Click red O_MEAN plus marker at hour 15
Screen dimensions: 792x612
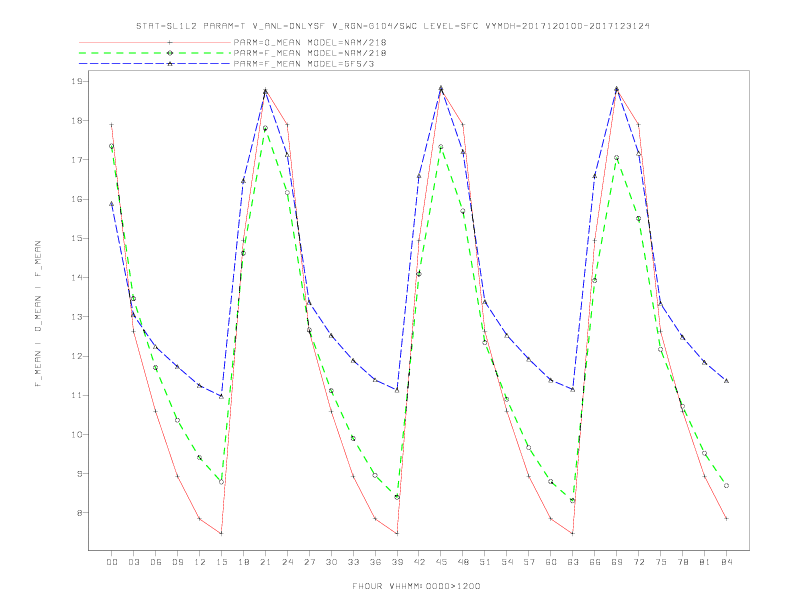[221, 533]
